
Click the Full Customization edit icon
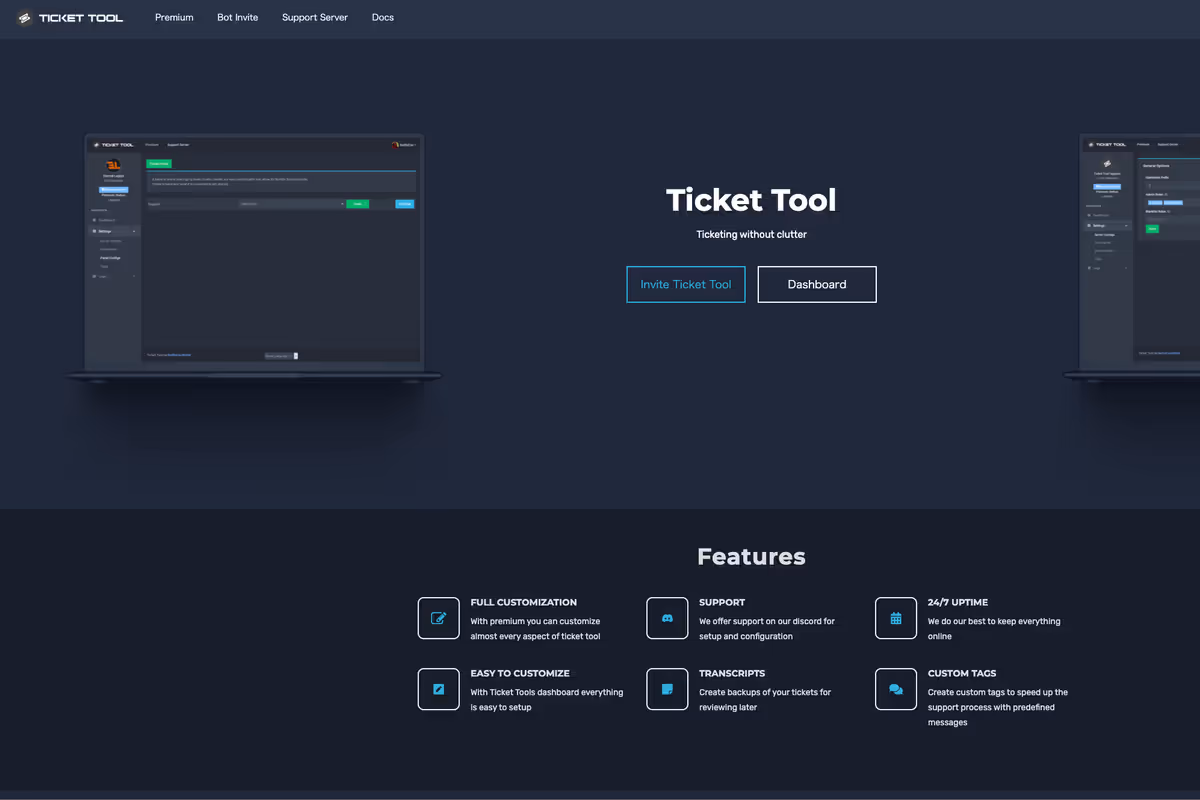pos(438,618)
